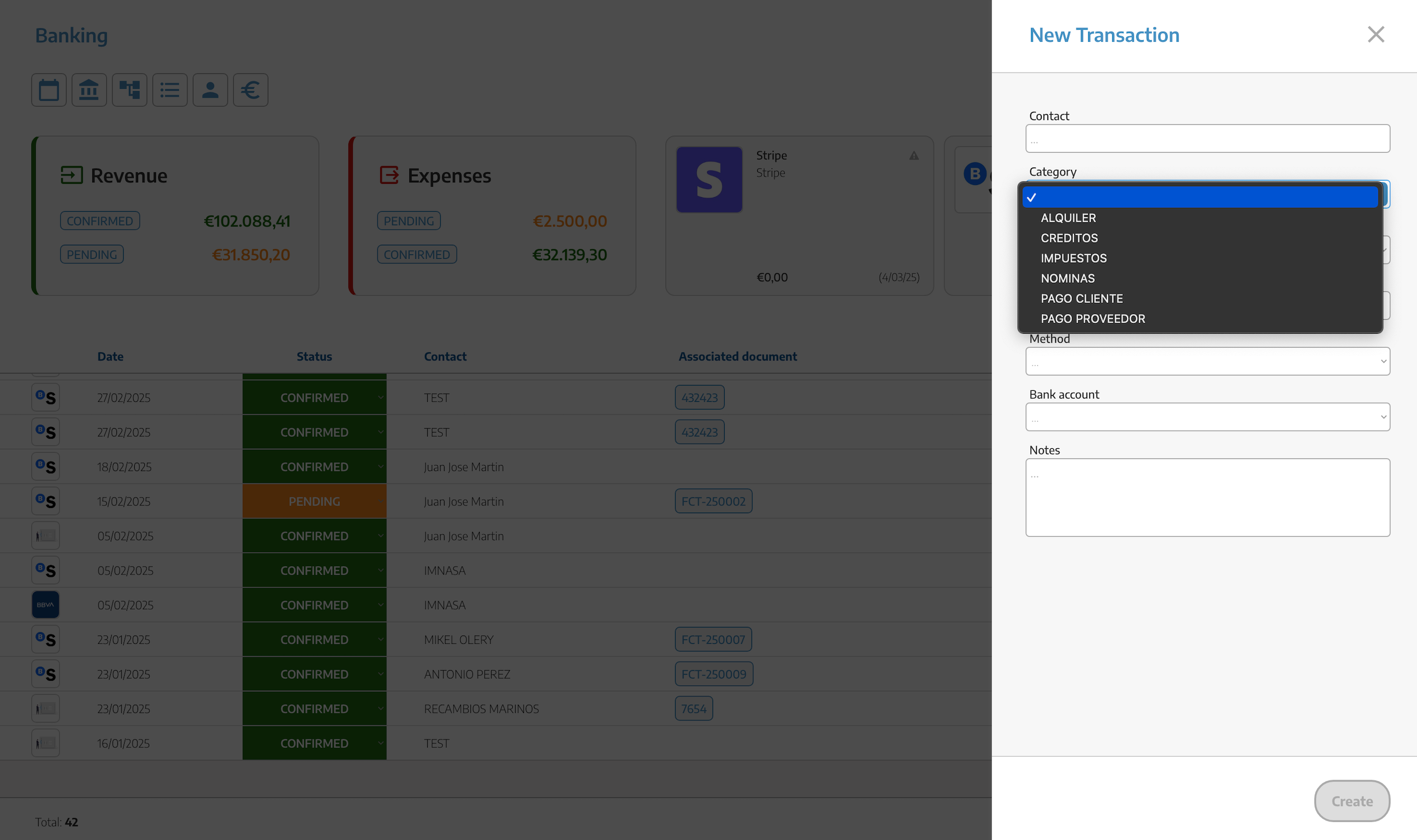Click the Banking page title
The image size is (1417, 840).
72,35
